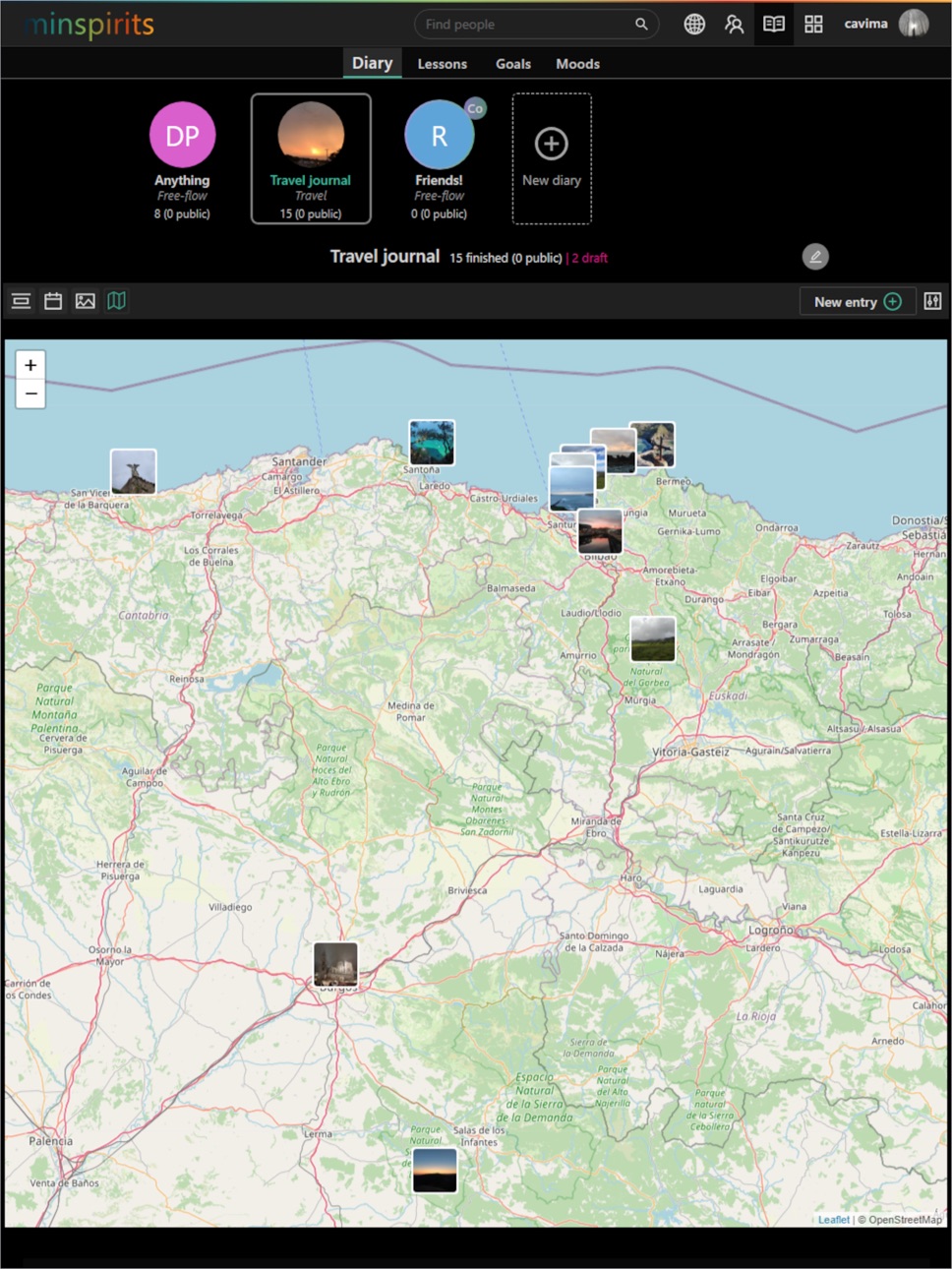952x1269 pixels.
Task: Open the Leaflet attribution link
Action: [833, 1220]
